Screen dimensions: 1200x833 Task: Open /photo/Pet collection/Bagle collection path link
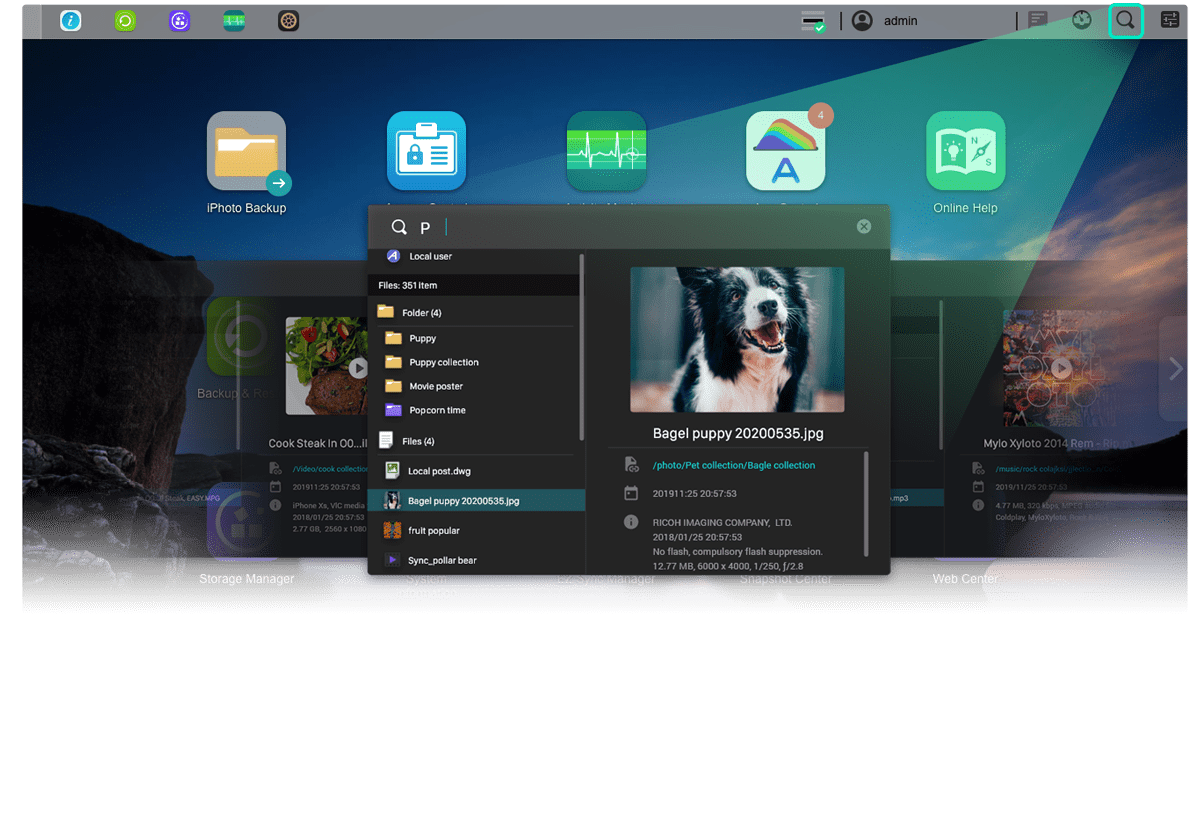point(734,465)
